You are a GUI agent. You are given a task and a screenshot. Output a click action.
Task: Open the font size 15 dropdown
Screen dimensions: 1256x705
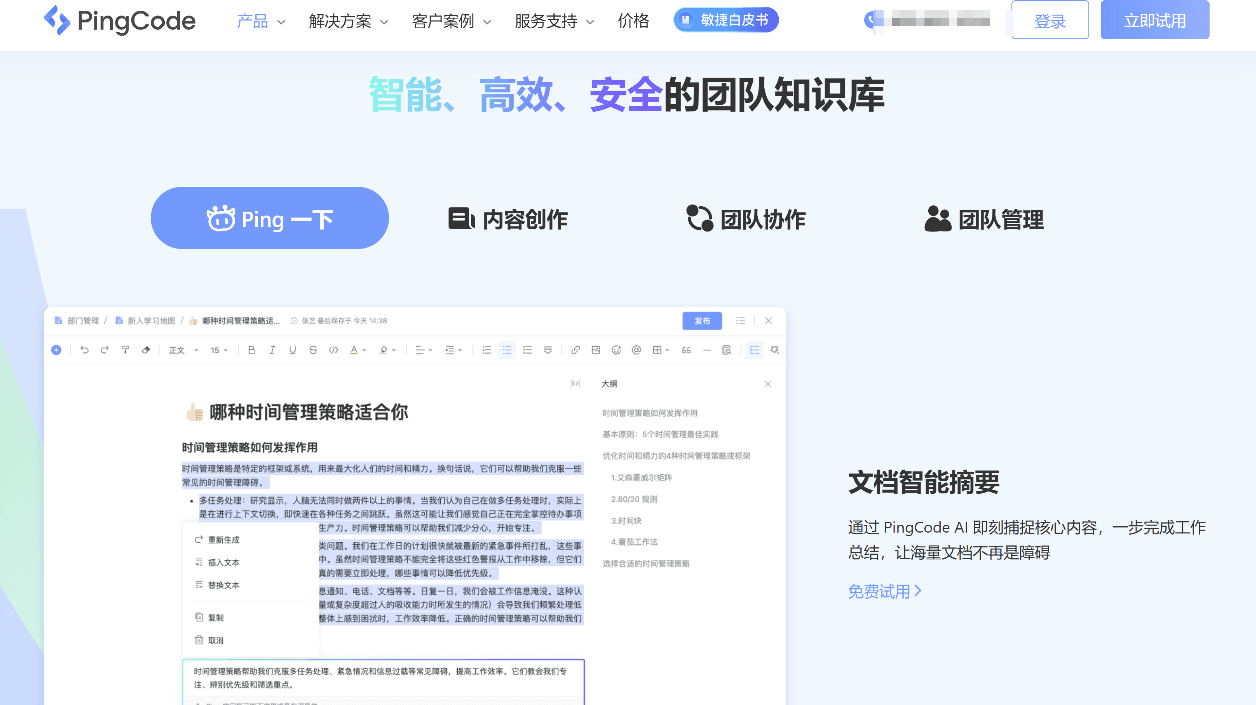[x=219, y=350]
